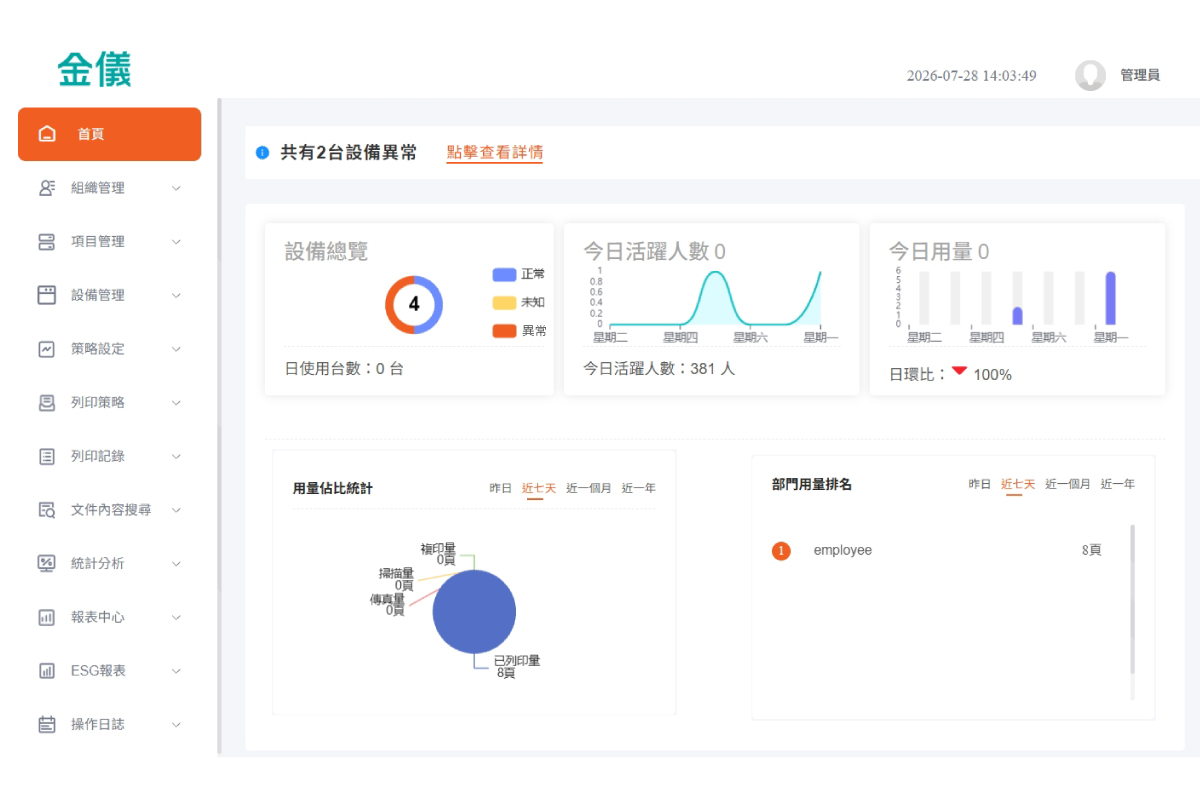Click the administrator avatar icon

1090,75
